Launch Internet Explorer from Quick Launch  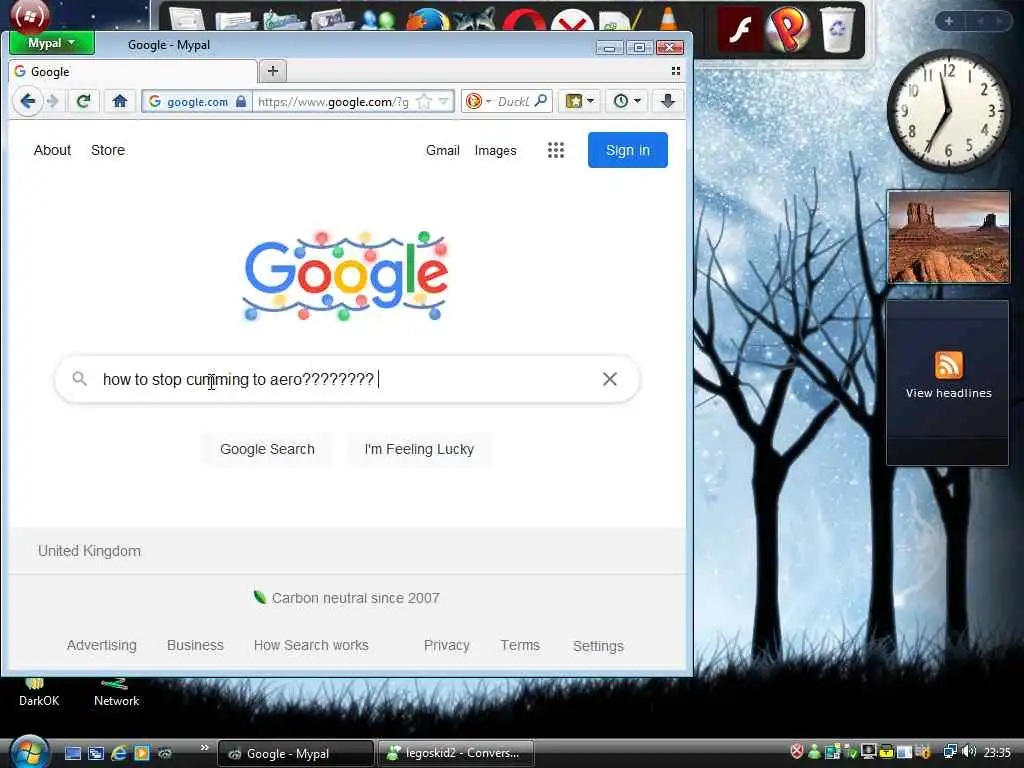tap(119, 753)
